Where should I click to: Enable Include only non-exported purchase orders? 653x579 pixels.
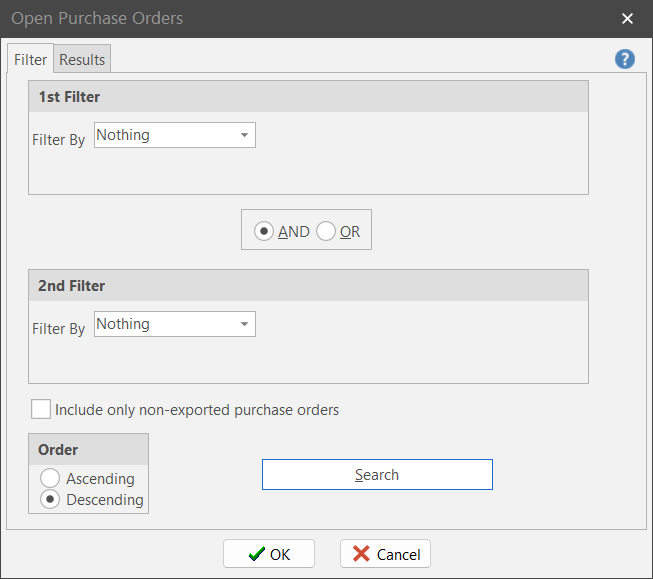tap(41, 409)
